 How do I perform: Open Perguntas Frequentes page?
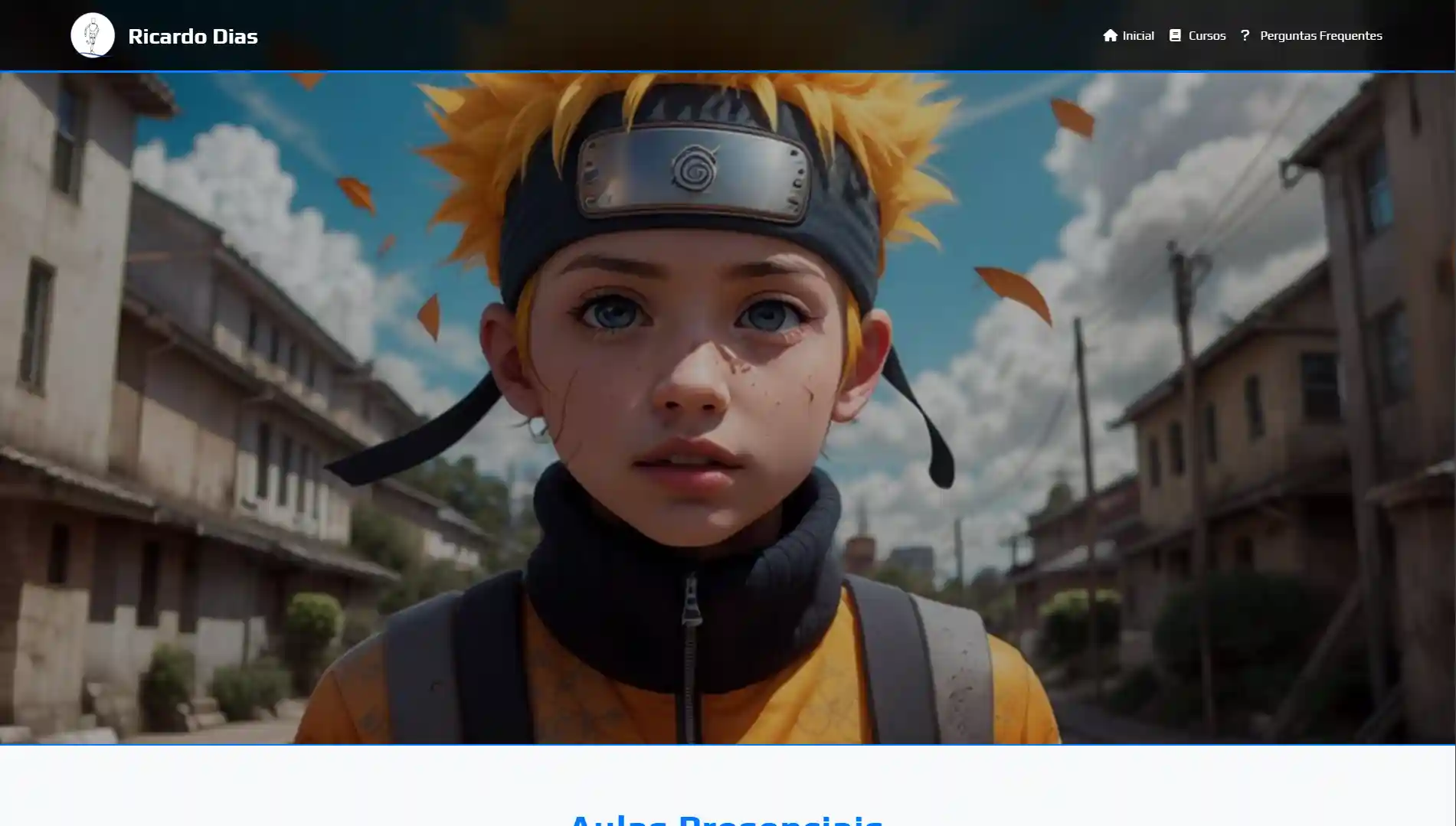tap(1321, 35)
